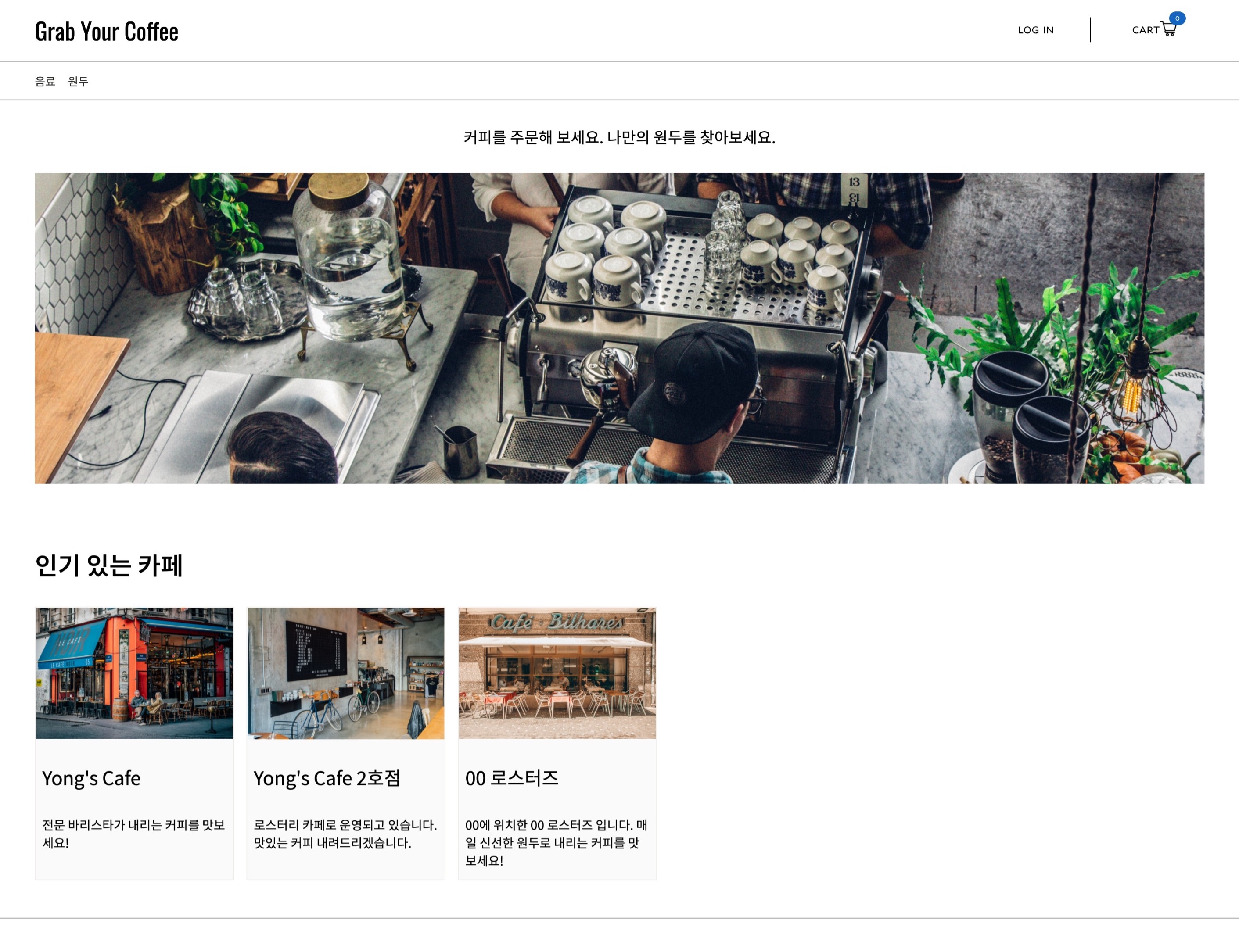This screenshot has width=1239, height=952.
Task: Open the 음료 menu category
Action: (x=45, y=81)
